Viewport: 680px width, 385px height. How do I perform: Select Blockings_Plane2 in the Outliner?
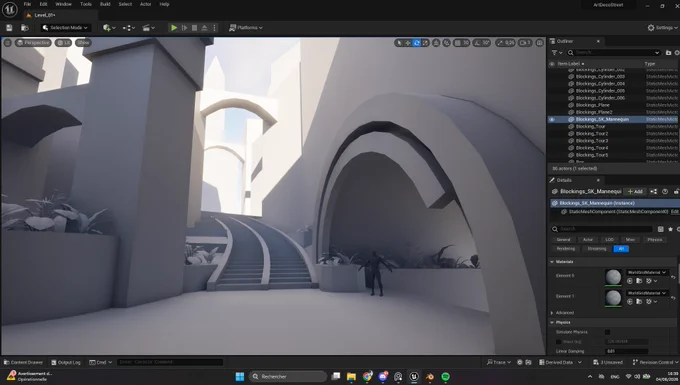[594, 112]
